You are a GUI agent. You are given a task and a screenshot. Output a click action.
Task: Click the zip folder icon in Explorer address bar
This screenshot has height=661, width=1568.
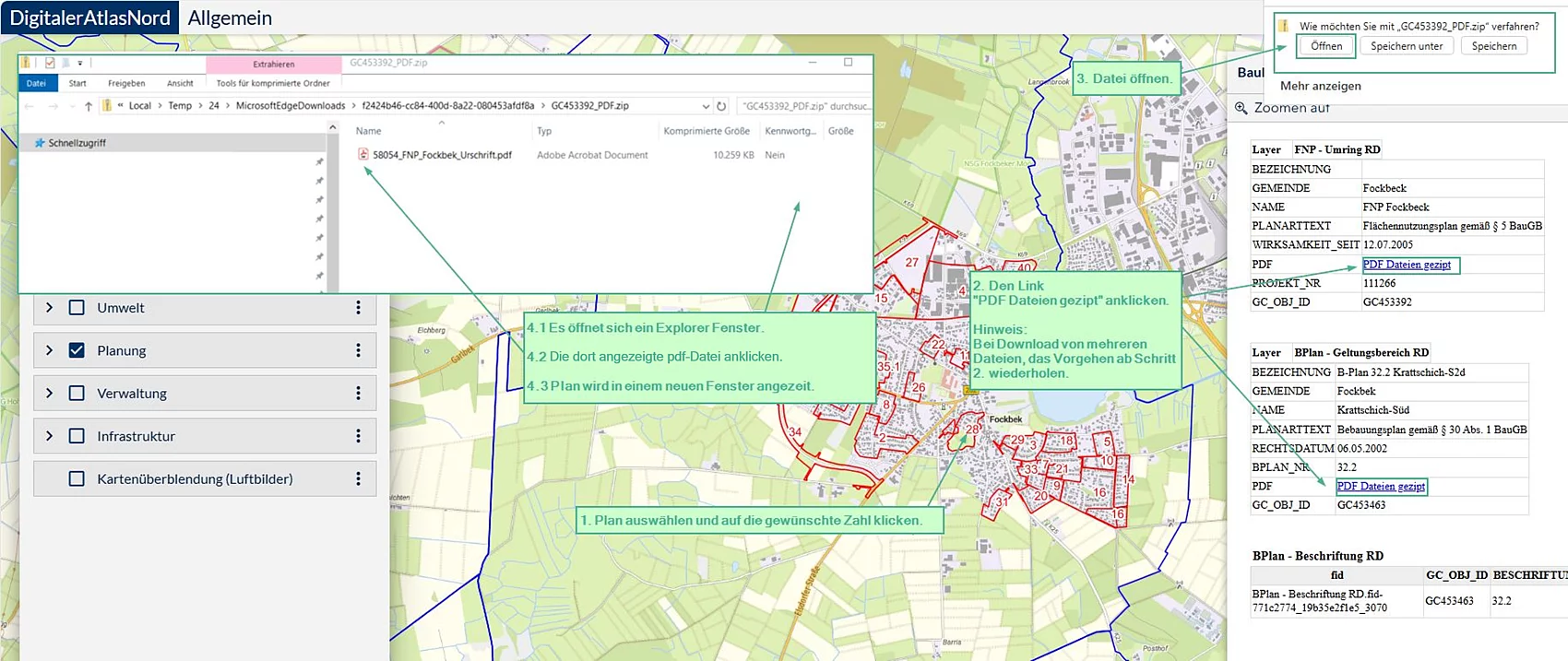pos(107,106)
